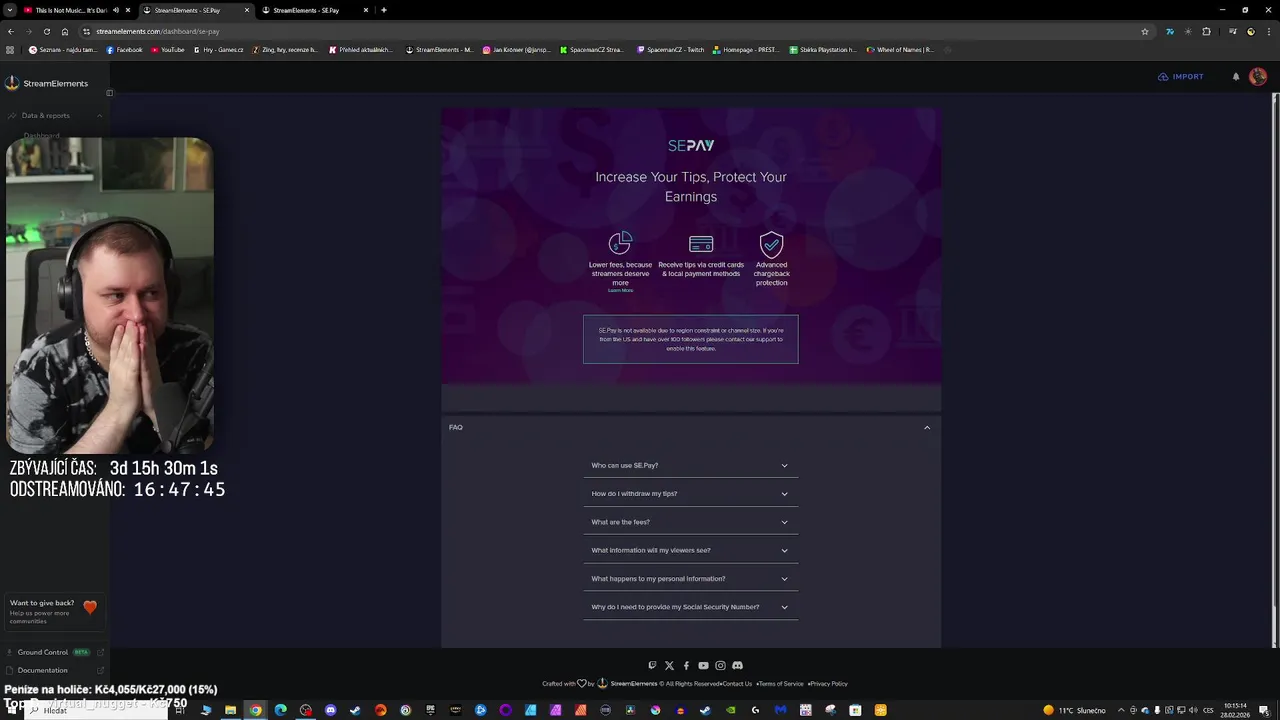Open the weather widget showing 11°C
The height and width of the screenshot is (720, 1280).
click(1075, 710)
